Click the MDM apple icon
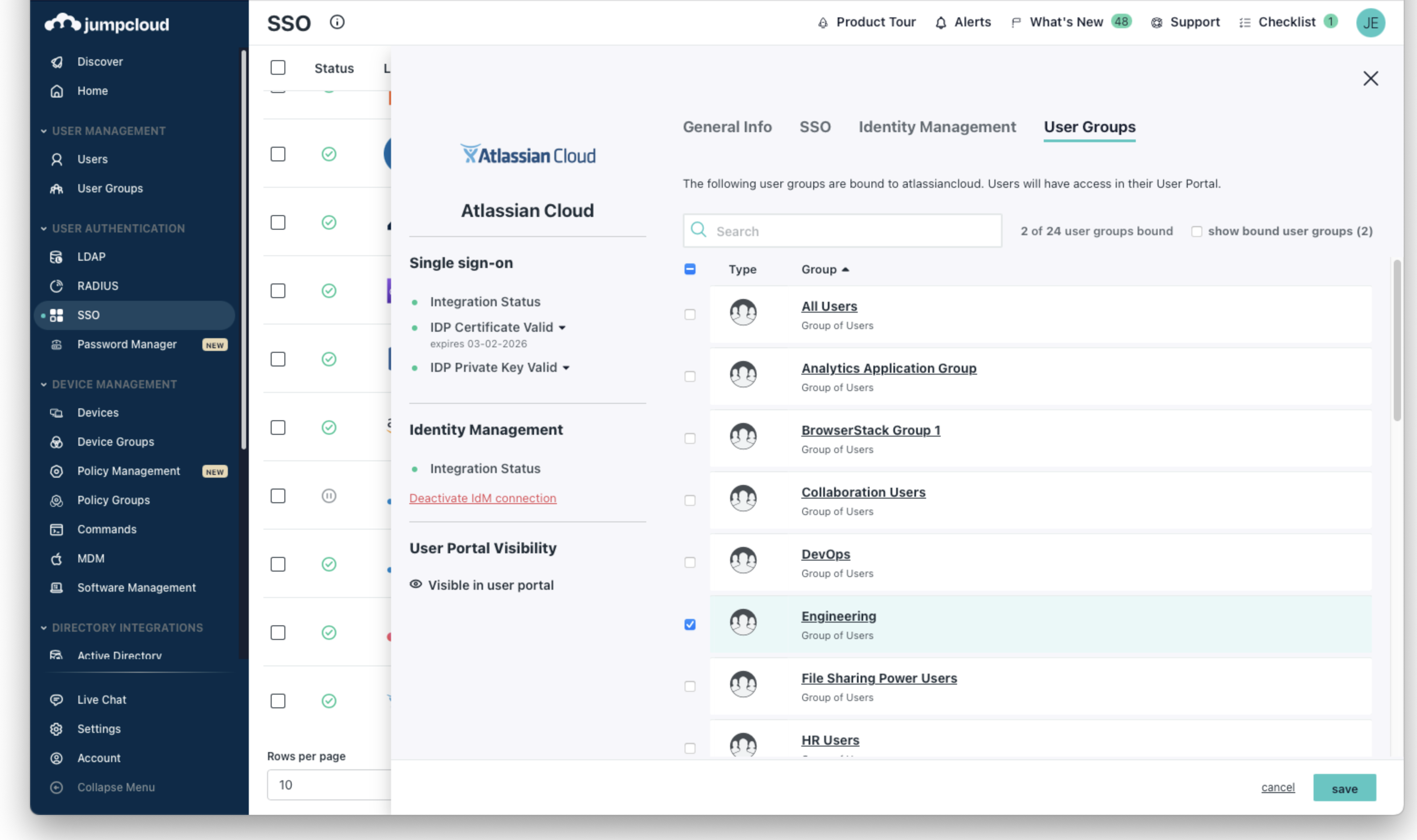The image size is (1417, 840). coord(56,559)
